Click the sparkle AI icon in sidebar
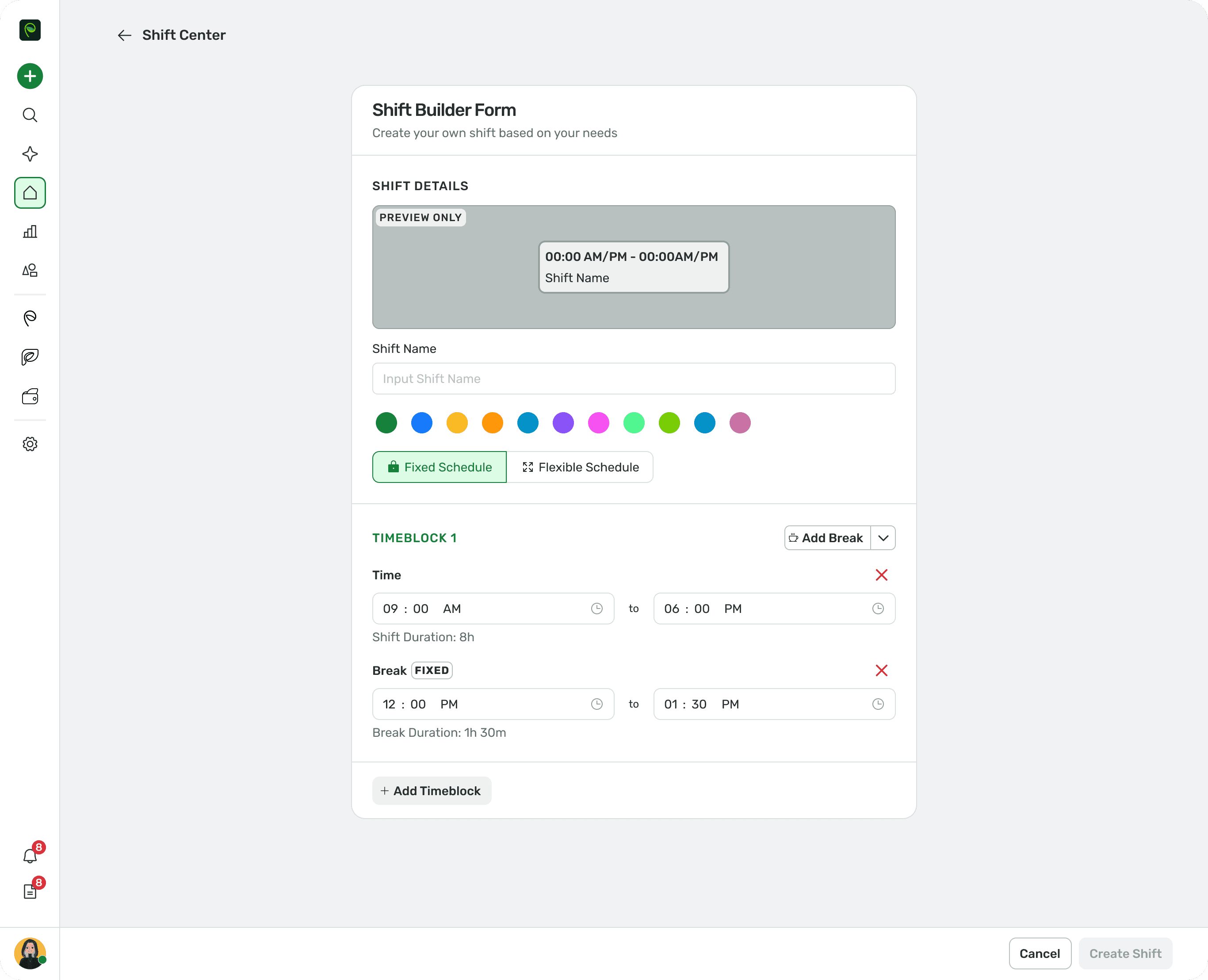Viewport: 1208px width, 980px height. (x=29, y=153)
